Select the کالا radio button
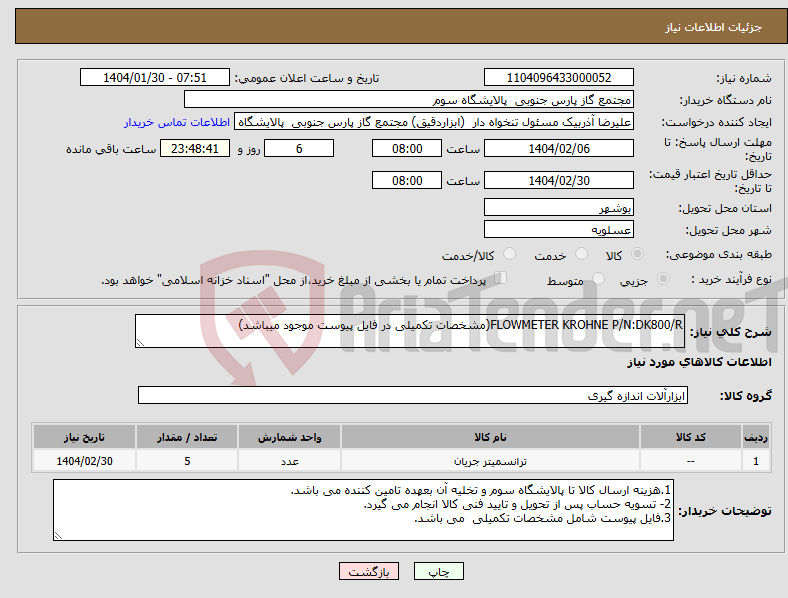The width and height of the screenshot is (788, 598). pos(637,254)
